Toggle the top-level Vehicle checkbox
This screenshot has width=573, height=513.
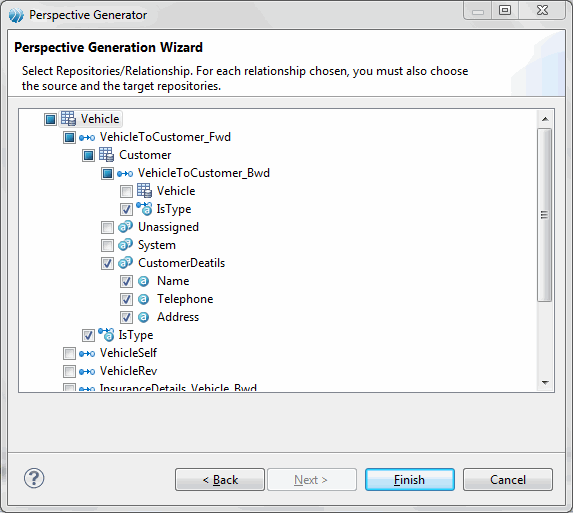pos(50,119)
